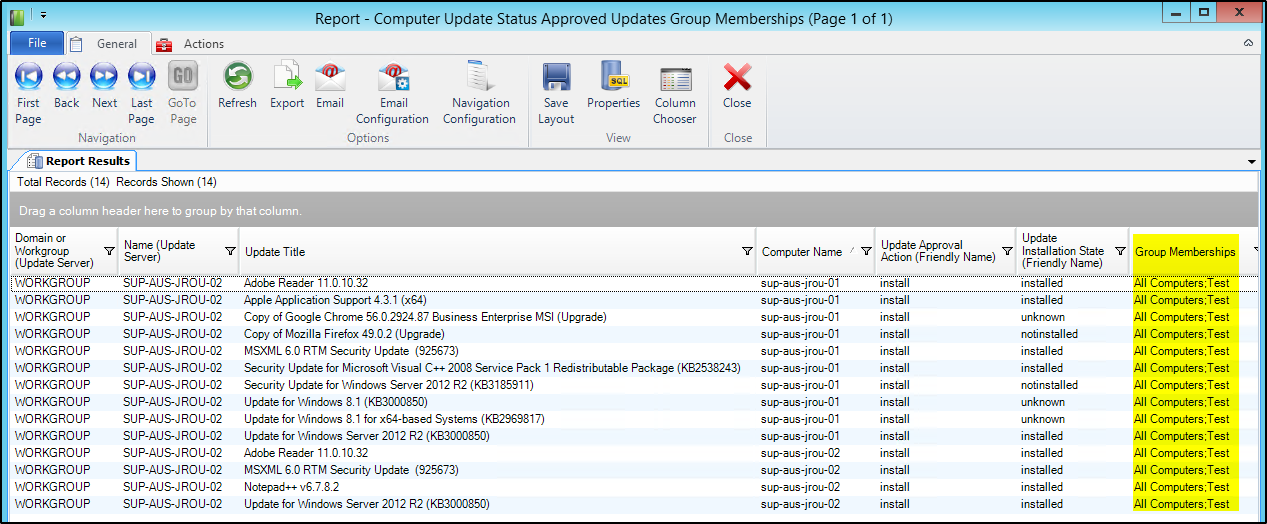Screen dimensions: 1267x524
Task: Select Visual C++ 2008 KB2538243 update row
Action: (633, 368)
